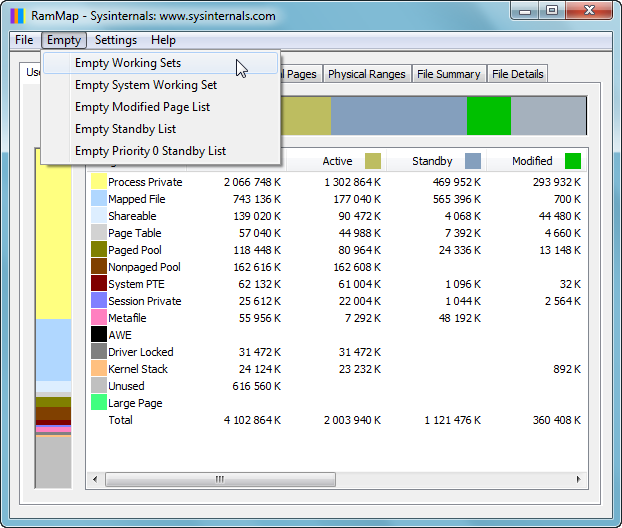Click the pale Shareable color swatch
Viewport: 622px width, 528px height.
(x=99, y=215)
